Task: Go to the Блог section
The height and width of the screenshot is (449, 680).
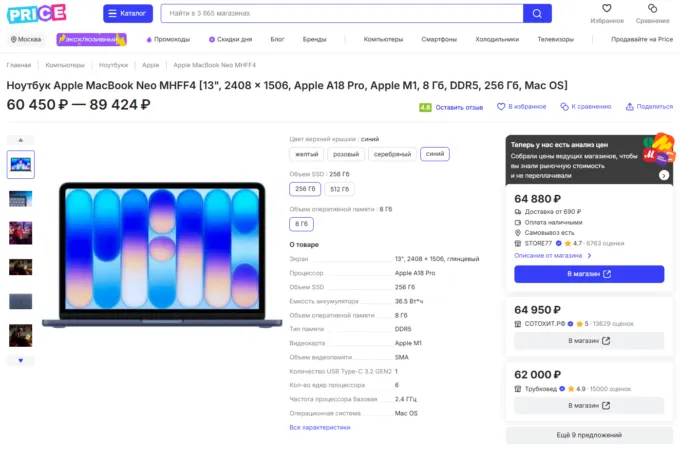Action: point(277,39)
